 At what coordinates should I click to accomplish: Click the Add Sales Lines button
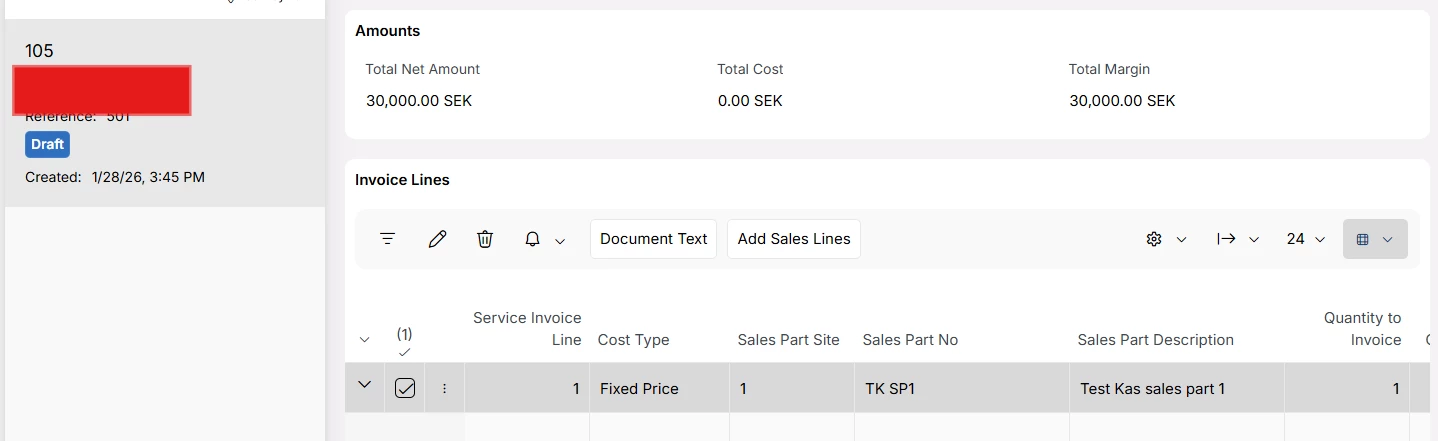point(794,239)
